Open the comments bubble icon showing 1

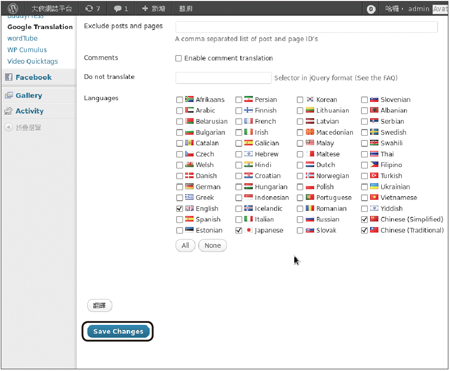[x=117, y=8]
